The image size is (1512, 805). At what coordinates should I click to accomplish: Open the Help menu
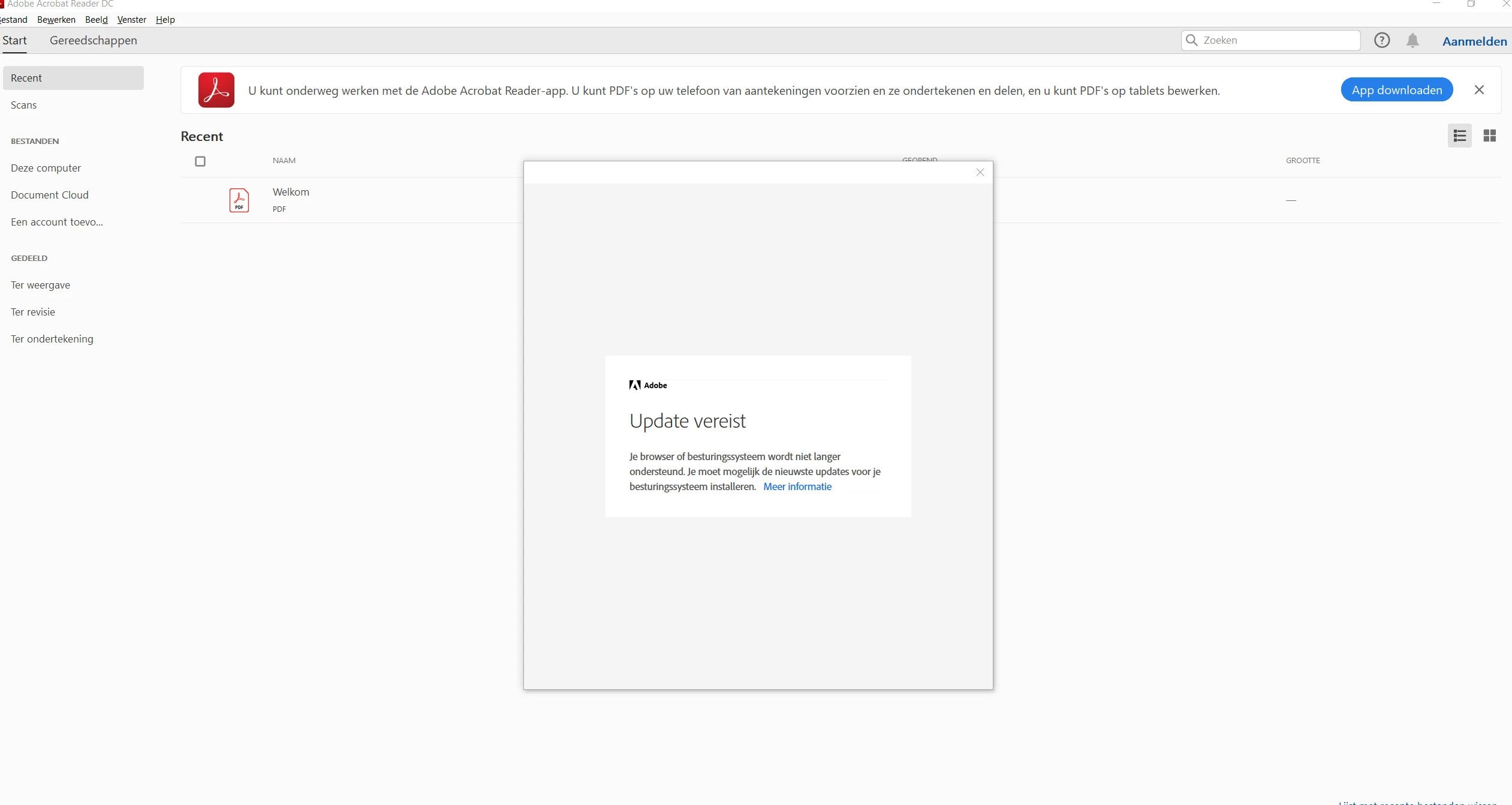click(x=165, y=20)
